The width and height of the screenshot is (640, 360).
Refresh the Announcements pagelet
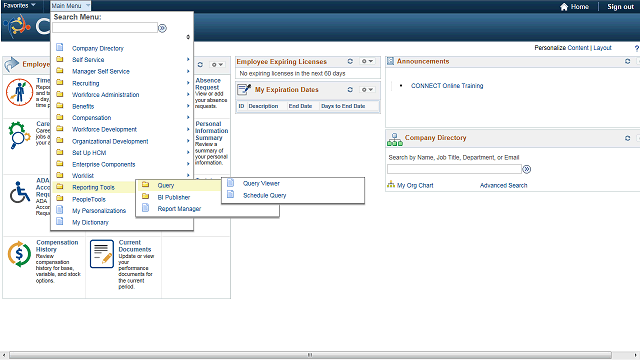[x=627, y=61]
